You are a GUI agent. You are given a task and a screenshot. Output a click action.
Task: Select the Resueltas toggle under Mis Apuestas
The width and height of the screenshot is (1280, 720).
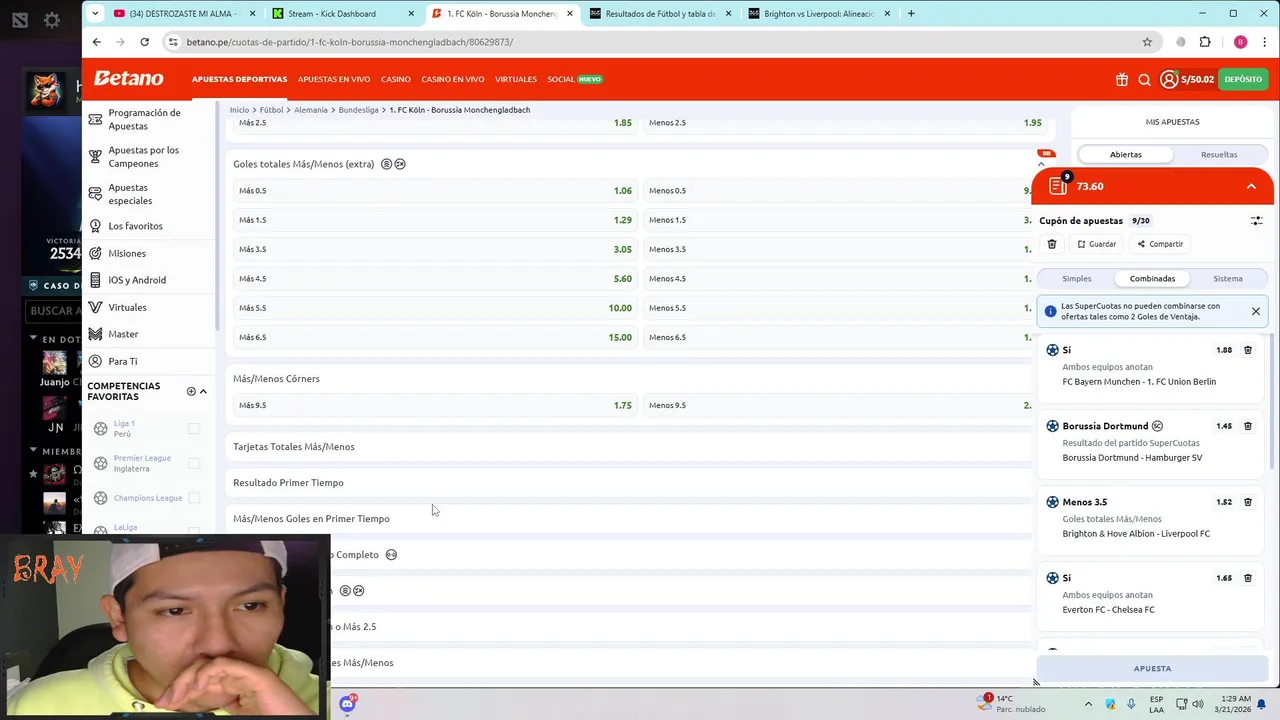tap(1219, 155)
